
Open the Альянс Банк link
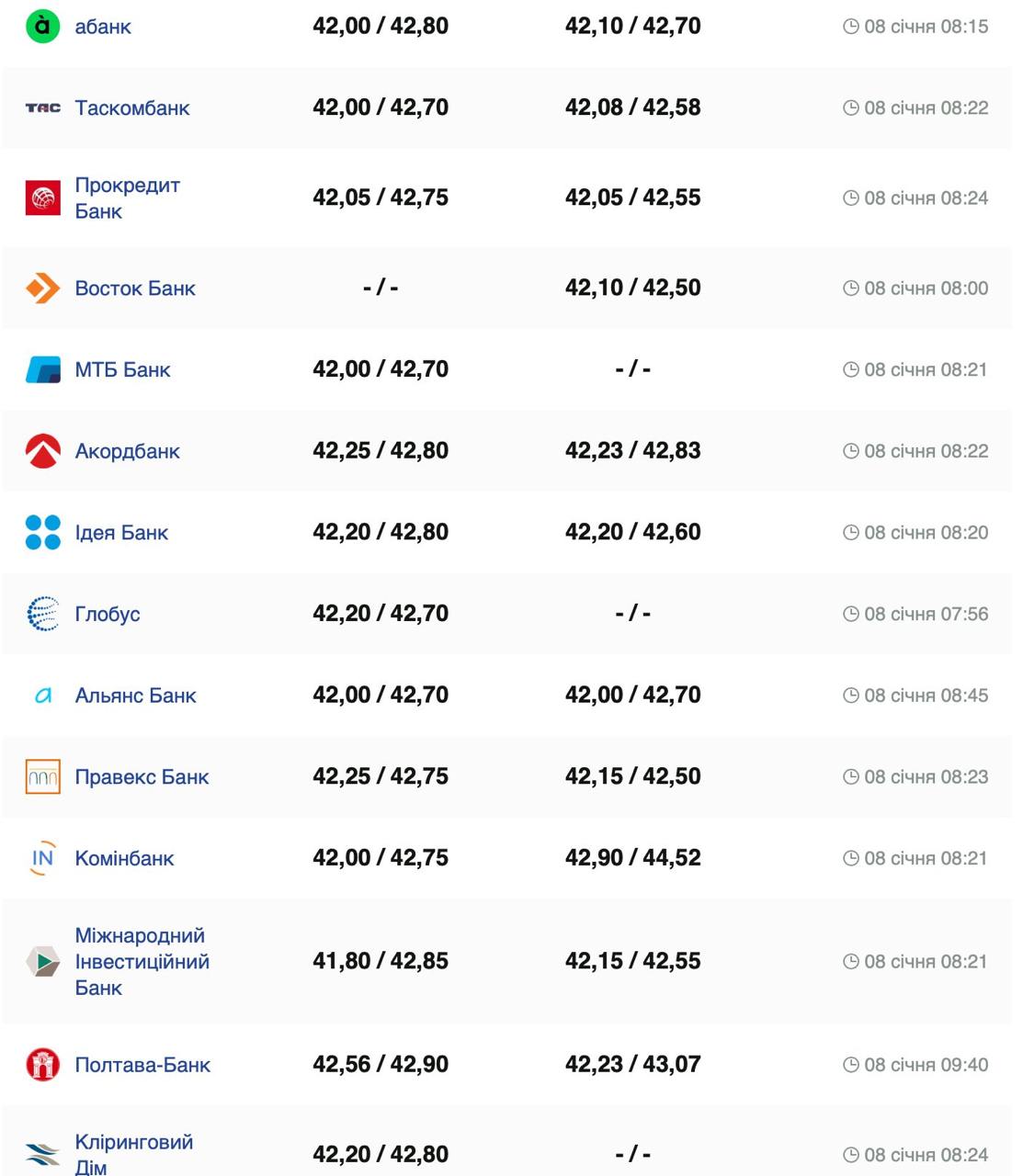pyautogui.click(x=135, y=695)
